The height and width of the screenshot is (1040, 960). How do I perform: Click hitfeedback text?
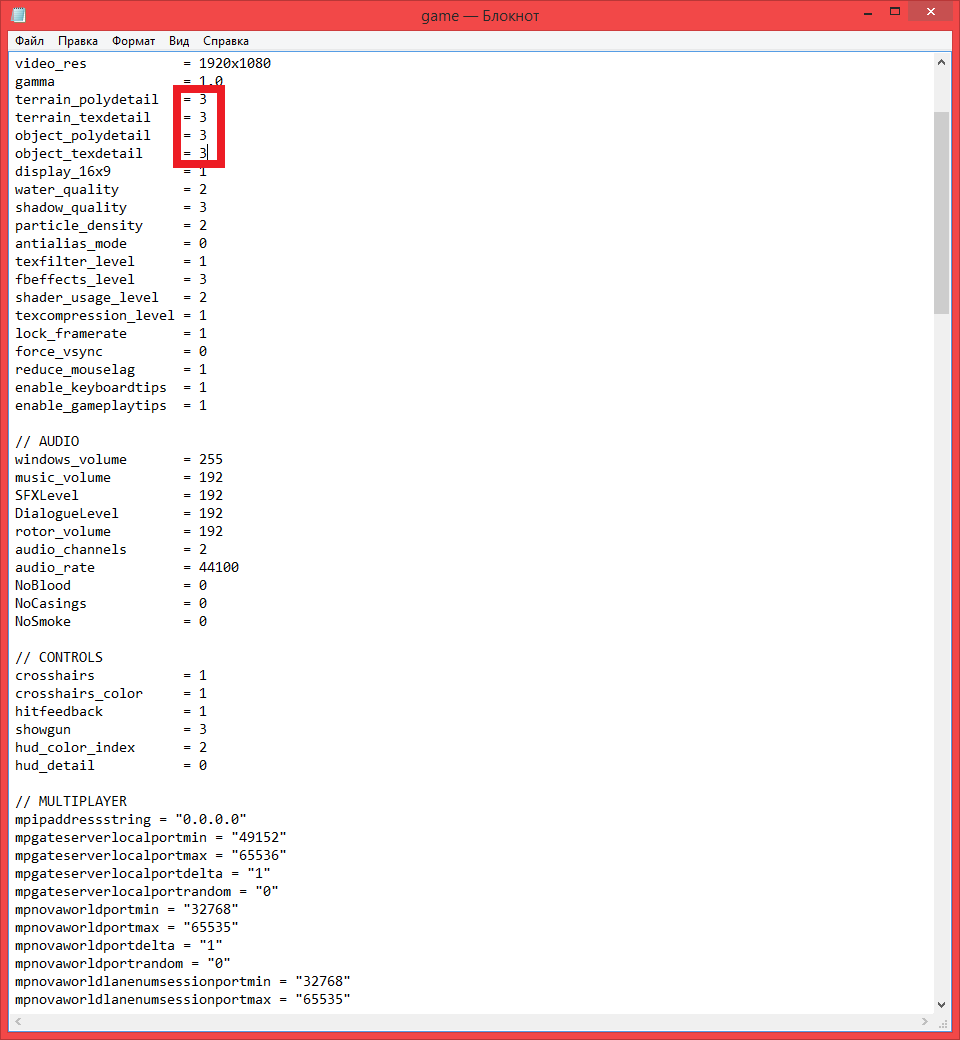coord(59,711)
